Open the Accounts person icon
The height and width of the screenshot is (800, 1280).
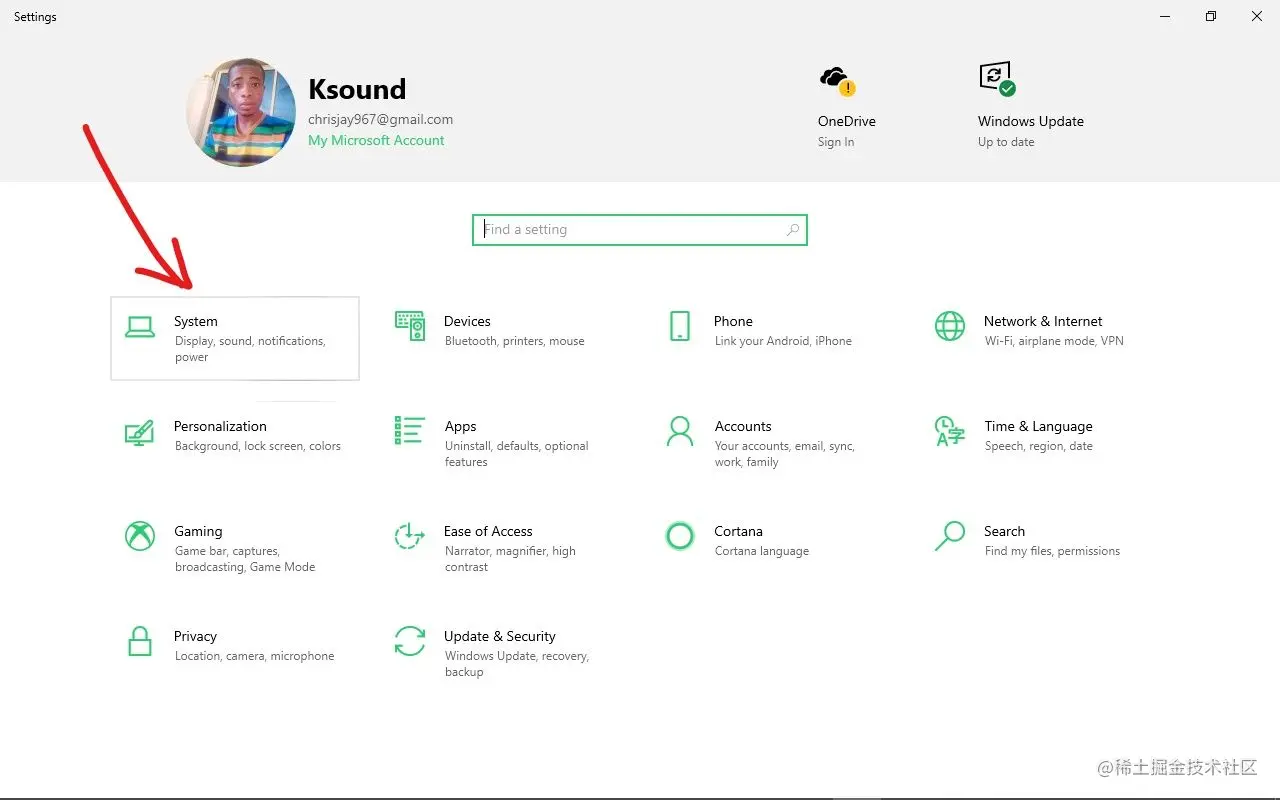(680, 431)
